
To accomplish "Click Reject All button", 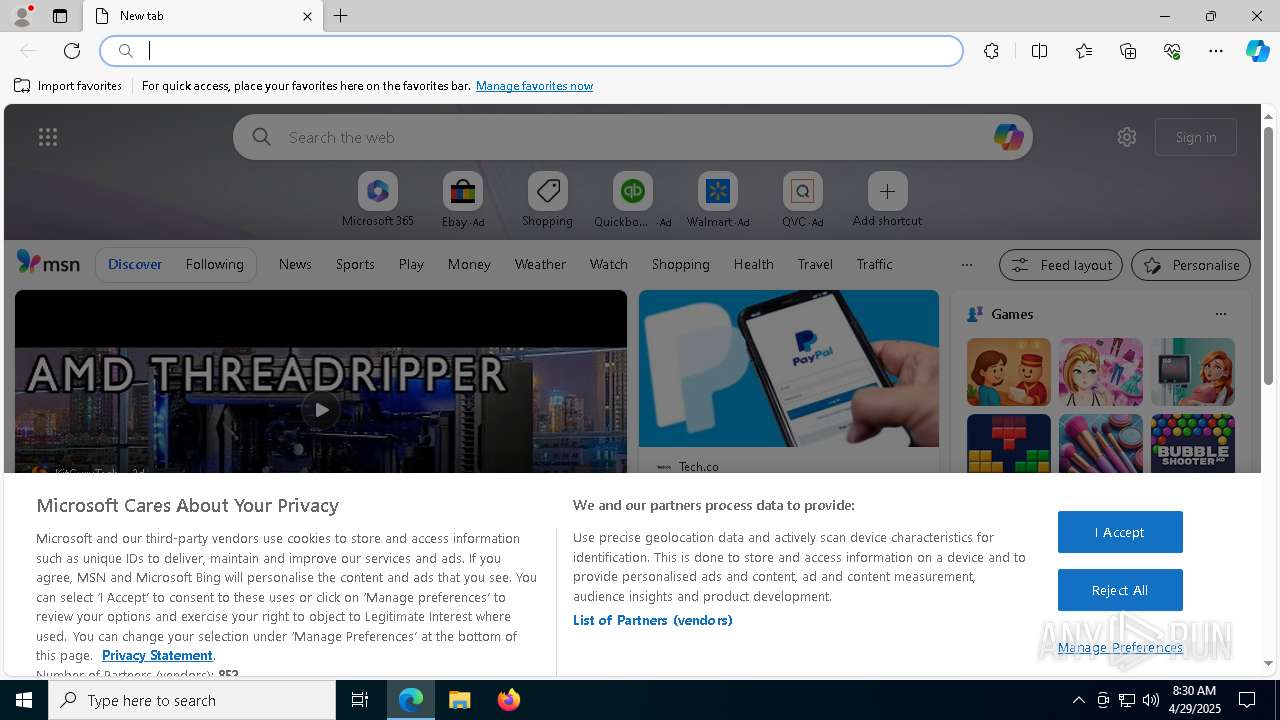I will 1120,590.
